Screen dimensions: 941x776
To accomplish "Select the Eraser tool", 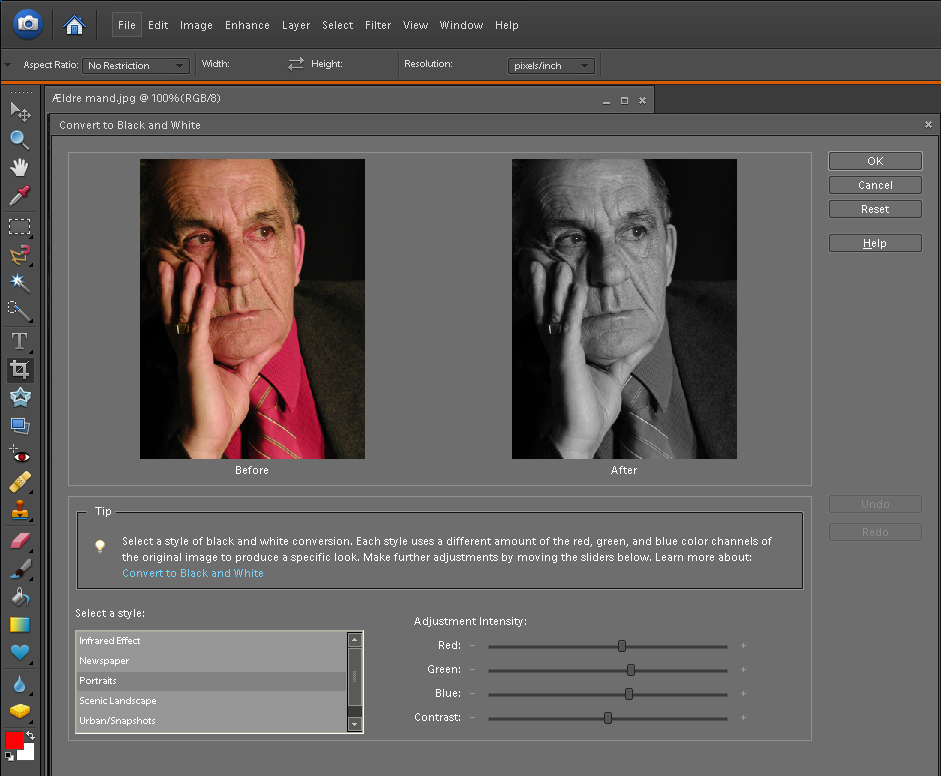I will pyautogui.click(x=19, y=541).
